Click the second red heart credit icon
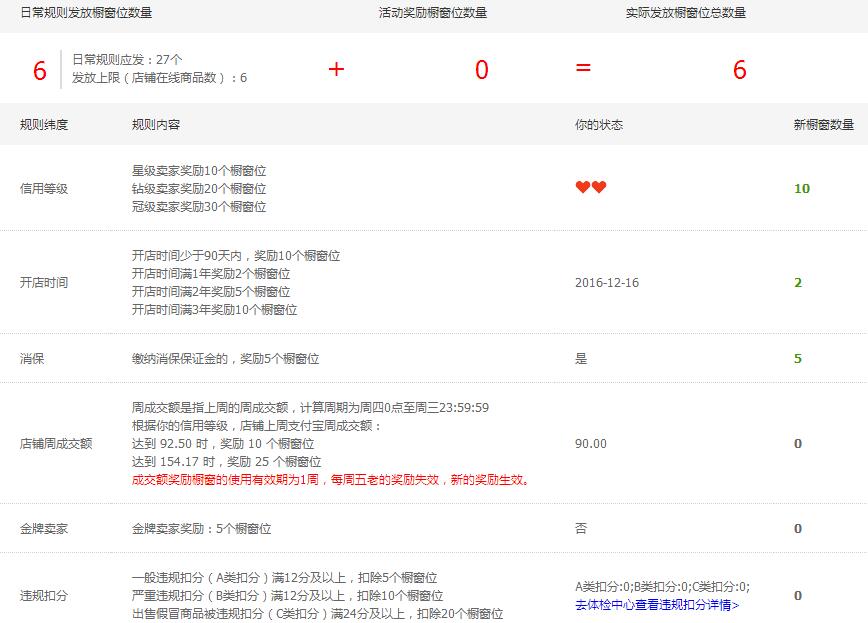The width and height of the screenshot is (868, 623). point(599,188)
